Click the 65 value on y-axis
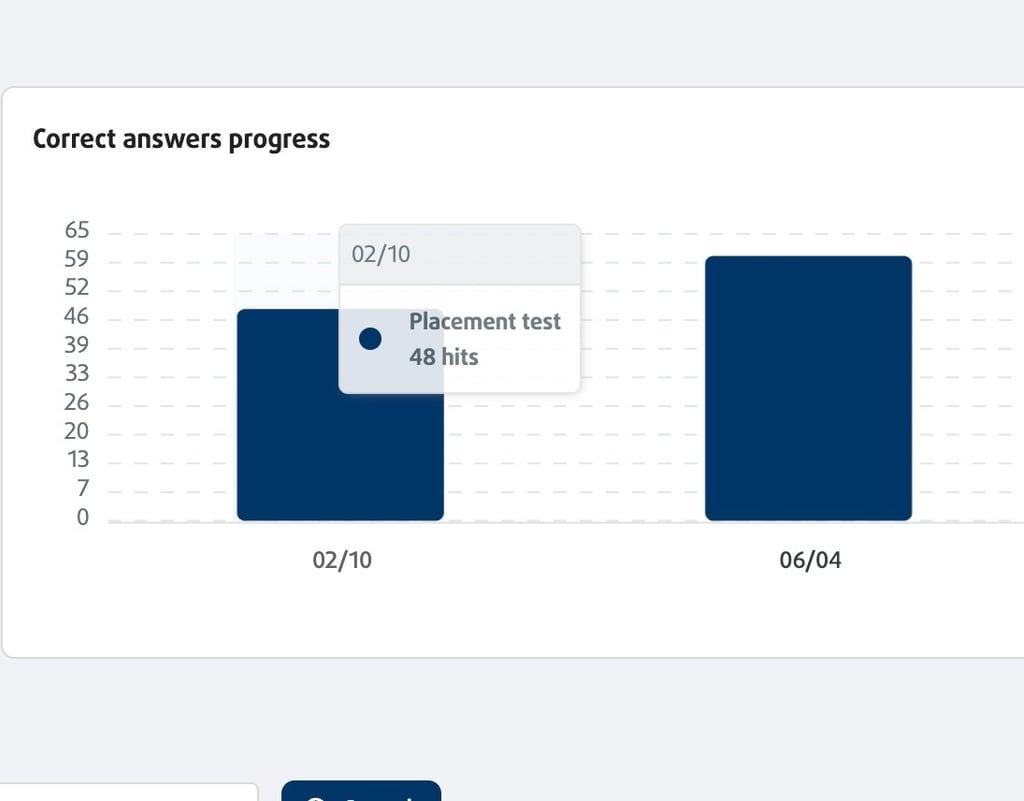This screenshot has height=801, width=1024. (76, 230)
